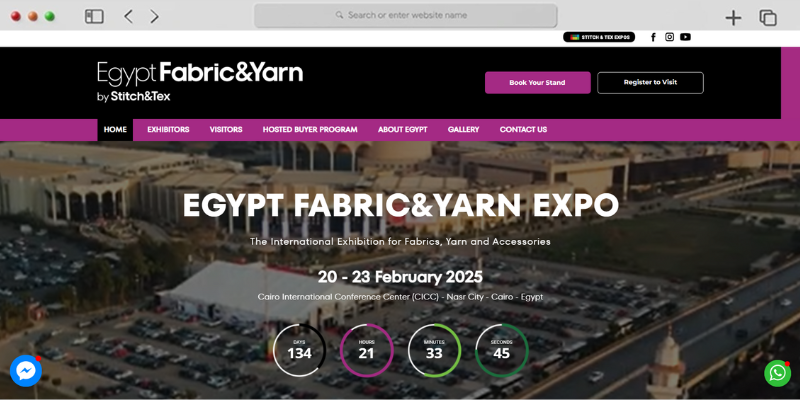The height and width of the screenshot is (400, 800).
Task: Click the '20 - 23 February 2025' date text
Action: click(400, 277)
